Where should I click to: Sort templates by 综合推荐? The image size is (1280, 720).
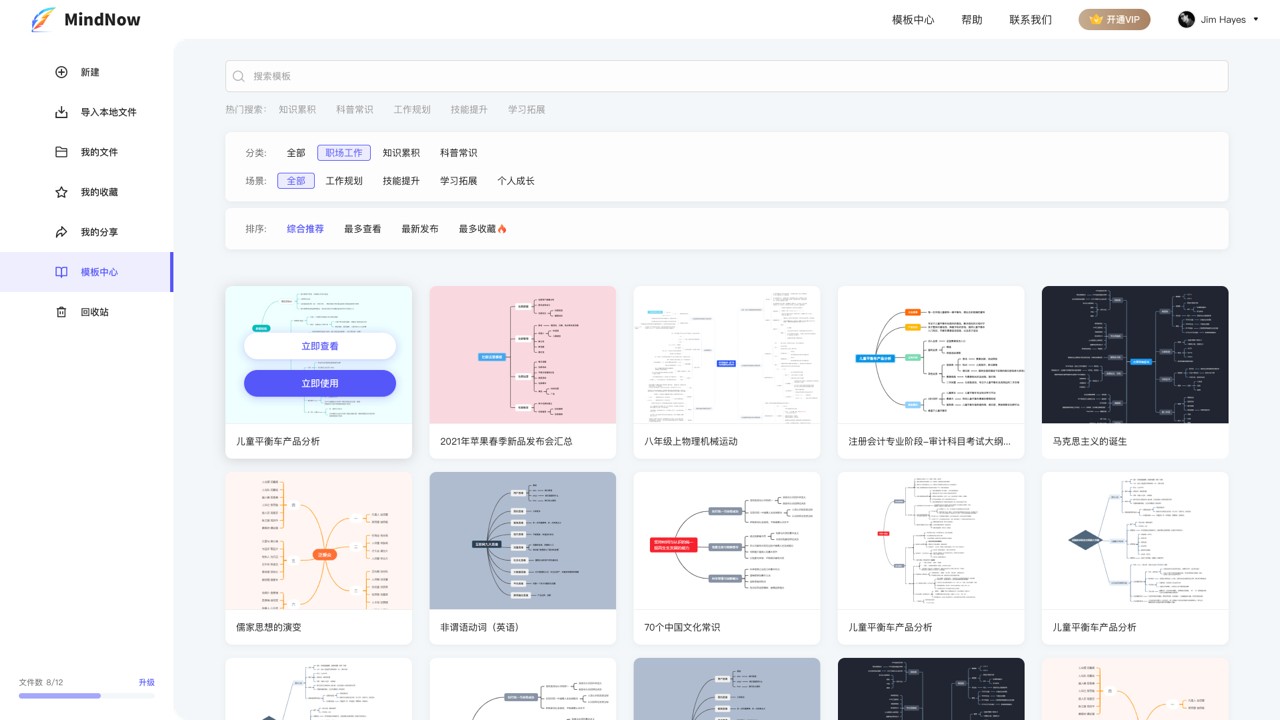[x=305, y=229]
